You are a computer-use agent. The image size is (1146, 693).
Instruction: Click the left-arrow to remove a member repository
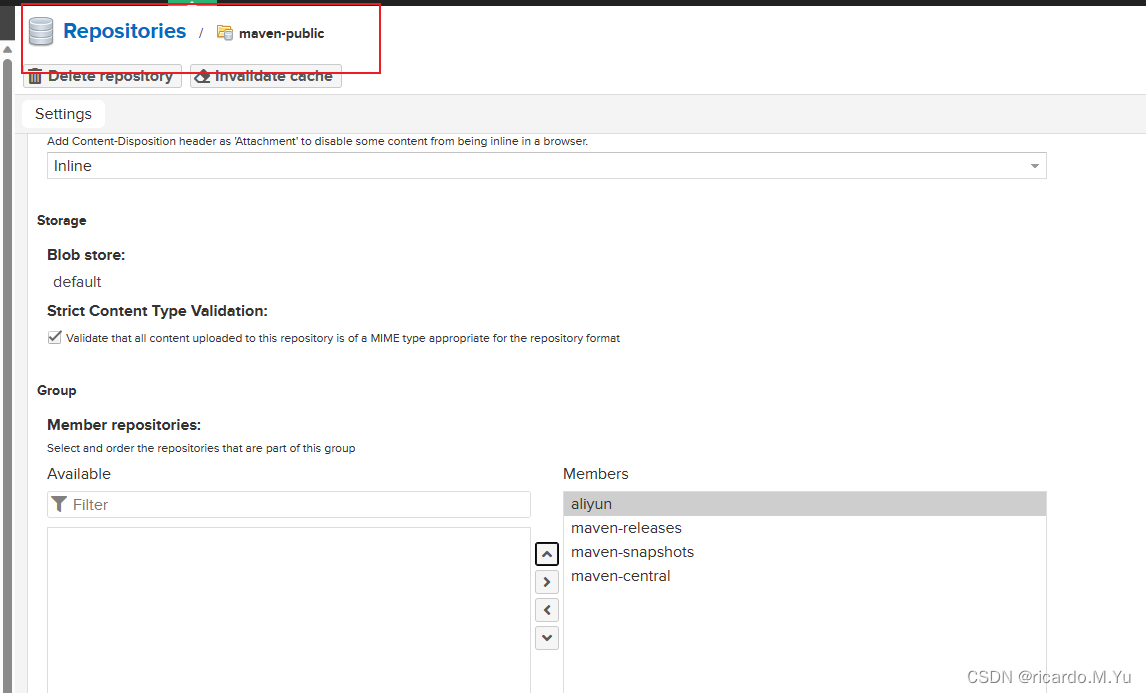tap(546, 609)
